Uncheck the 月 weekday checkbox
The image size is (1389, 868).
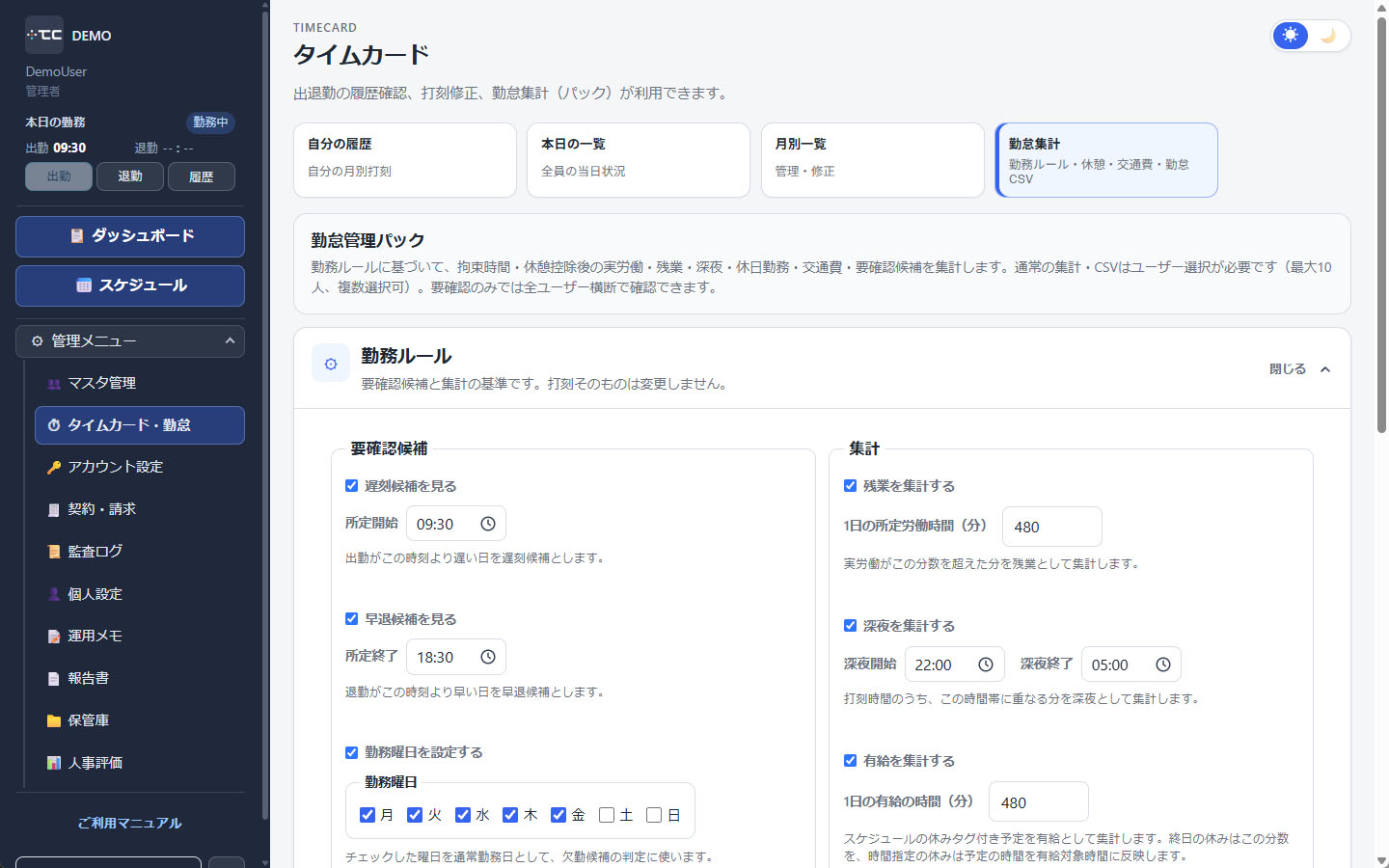[x=368, y=815]
